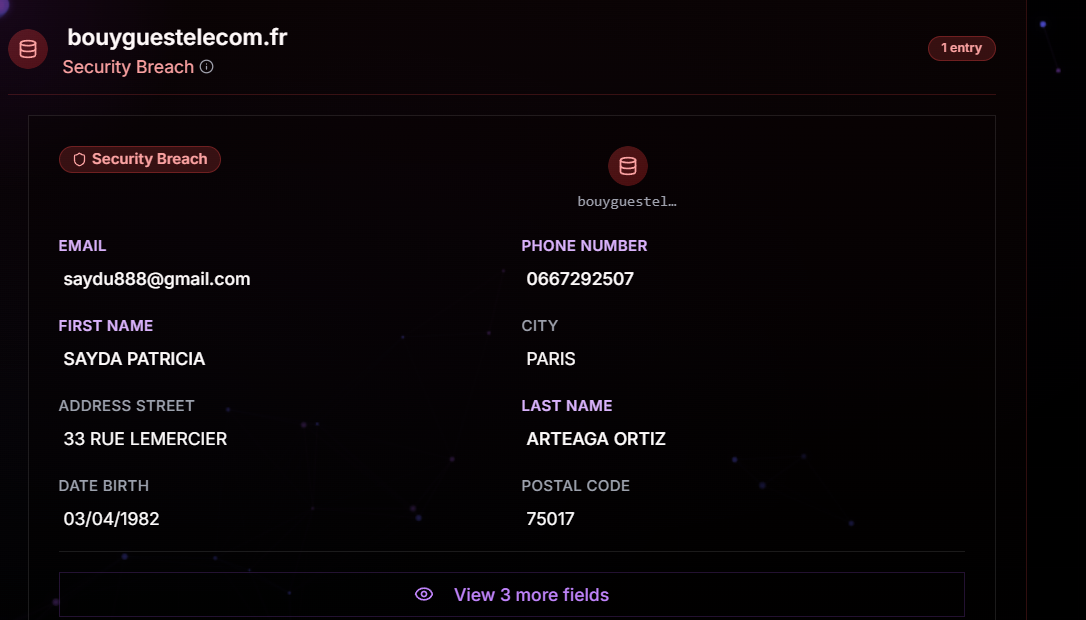The width and height of the screenshot is (1086, 620).
Task: Click the database icon beside bouyguestelecom.fr heading
Action: coord(28,50)
